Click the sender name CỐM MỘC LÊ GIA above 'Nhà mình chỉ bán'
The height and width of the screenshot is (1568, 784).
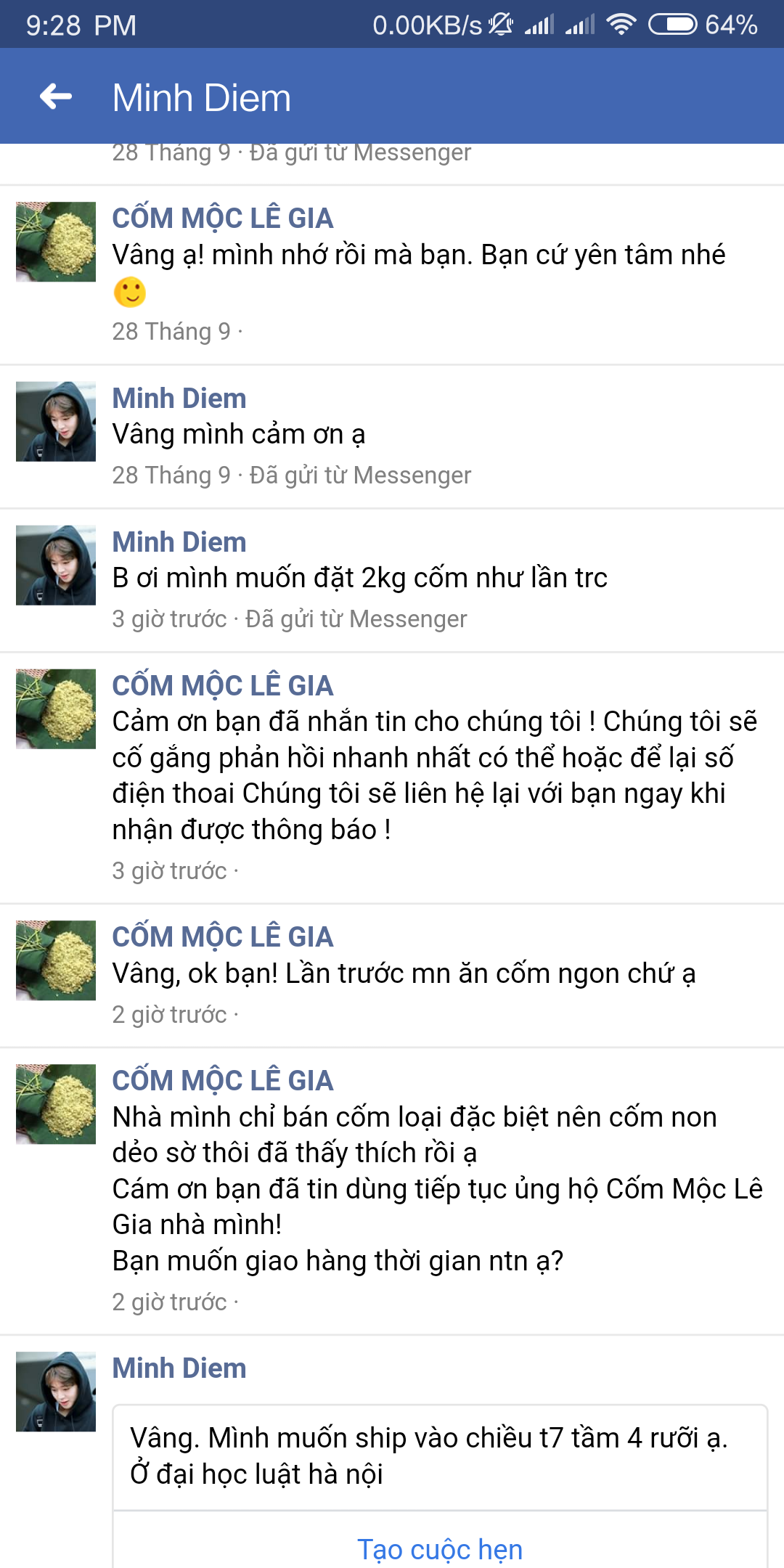click(223, 1081)
